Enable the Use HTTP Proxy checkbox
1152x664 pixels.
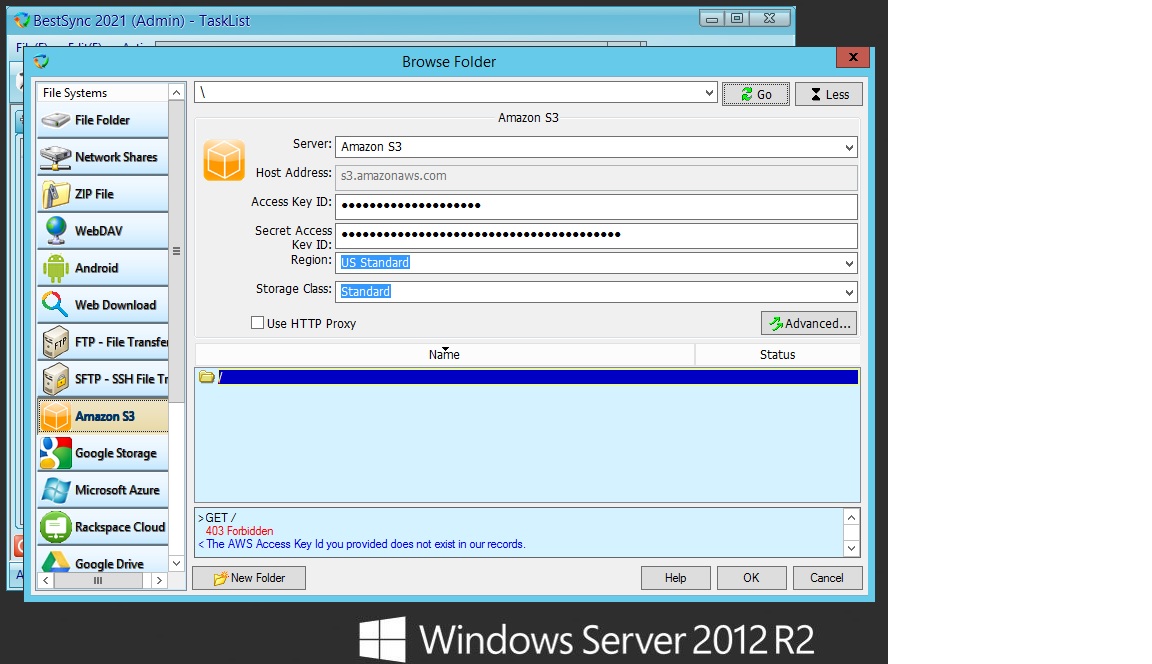tap(257, 322)
